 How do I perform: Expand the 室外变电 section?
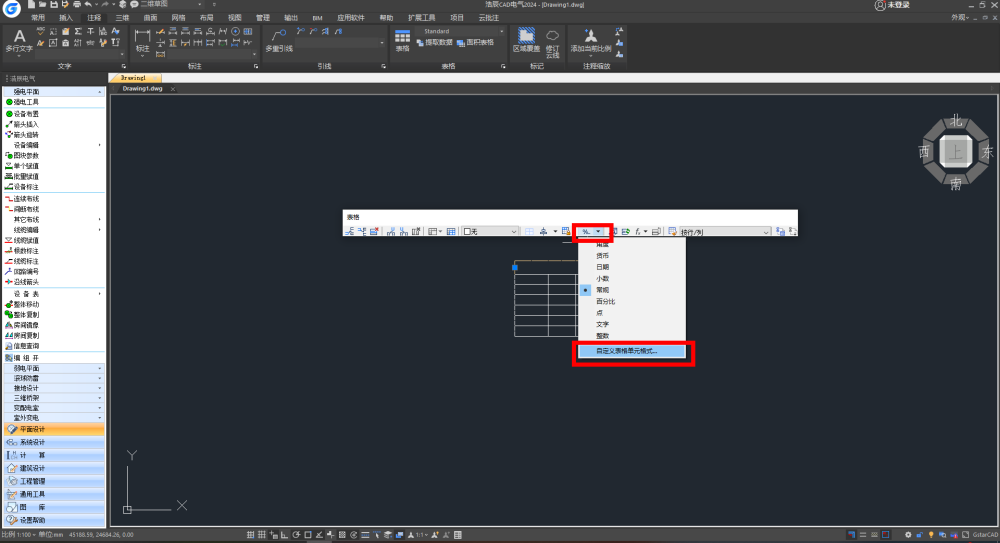54,417
